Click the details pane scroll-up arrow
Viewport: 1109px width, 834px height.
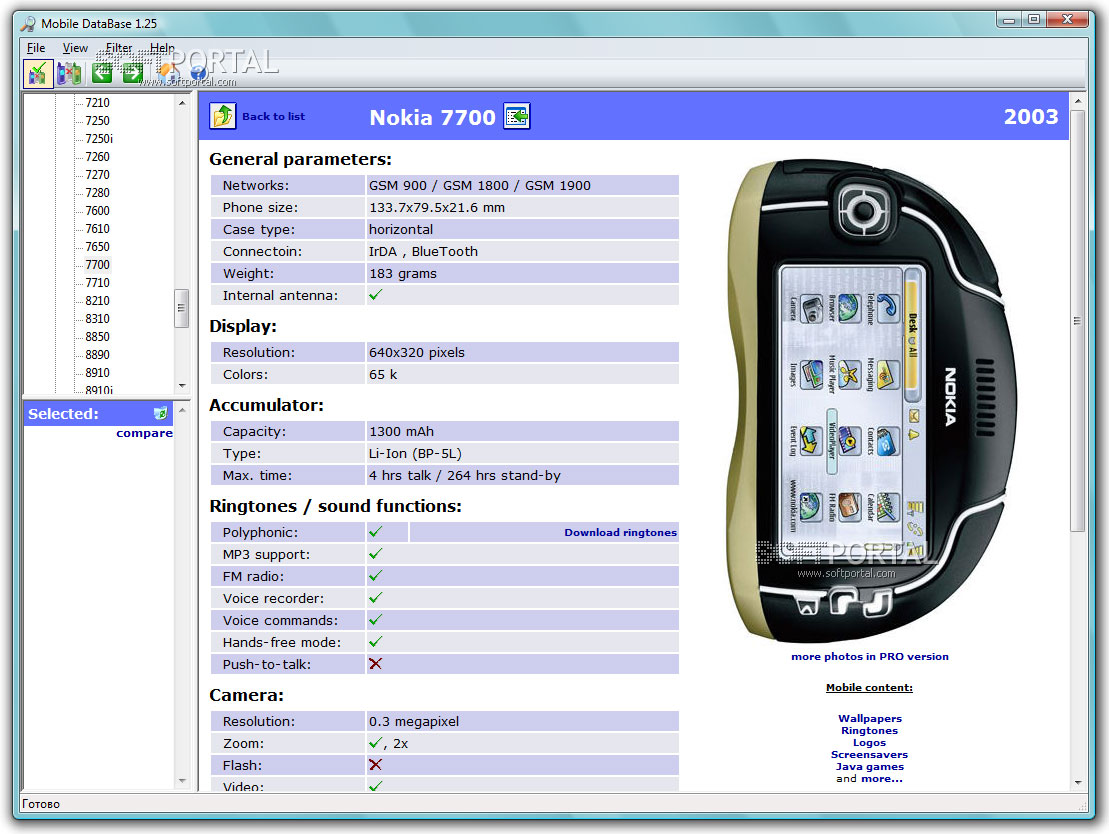[x=1077, y=102]
